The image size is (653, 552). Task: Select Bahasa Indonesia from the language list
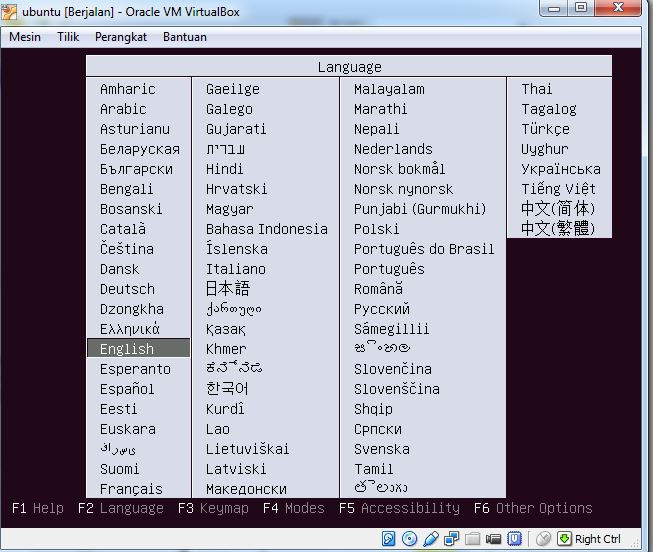(267, 229)
